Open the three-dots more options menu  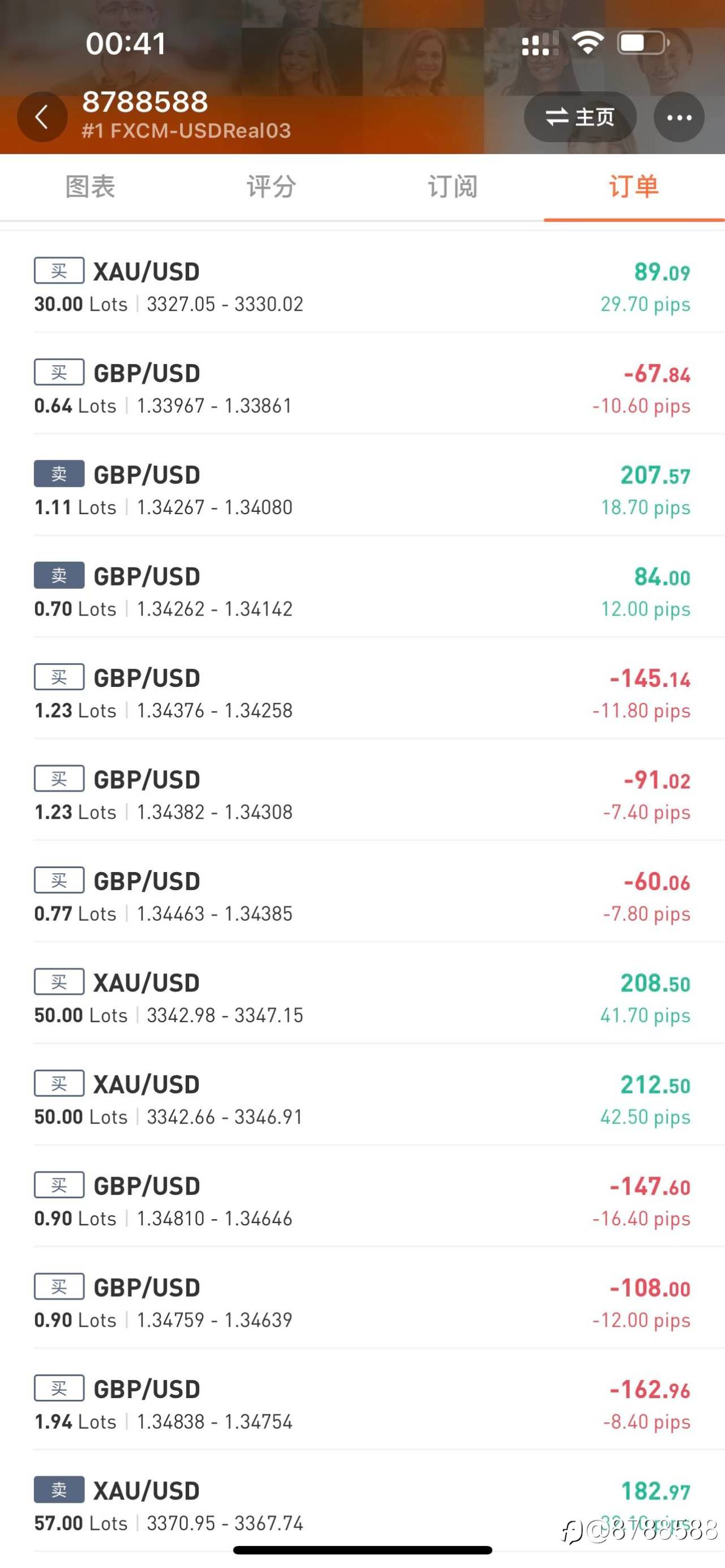coord(679,117)
